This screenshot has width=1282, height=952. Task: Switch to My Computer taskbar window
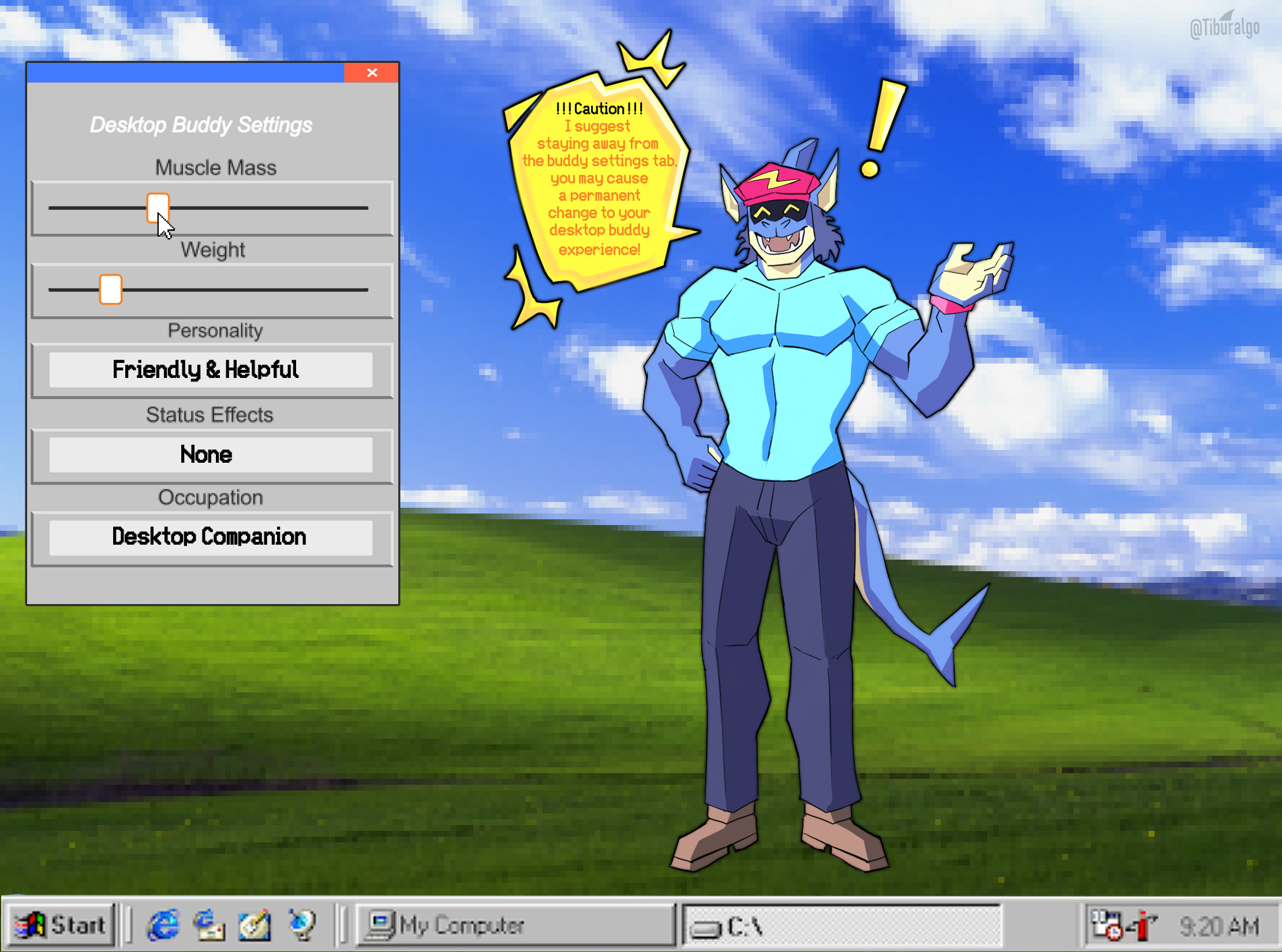(515, 925)
